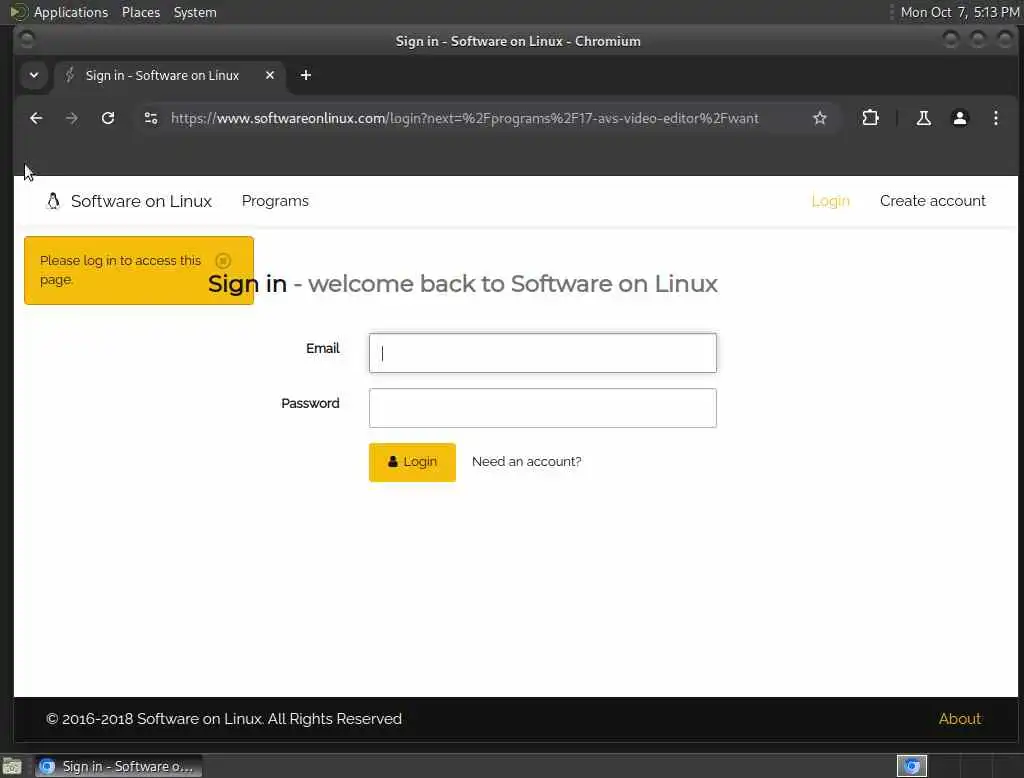Open the About footer link
The image size is (1024, 778).
(959, 719)
